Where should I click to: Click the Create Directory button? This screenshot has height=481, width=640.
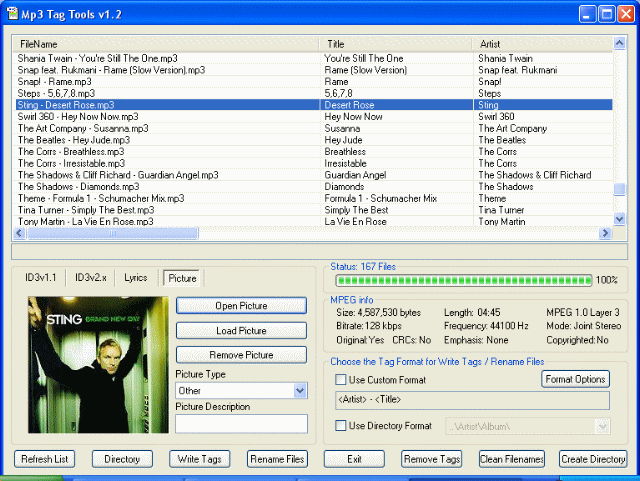(593, 459)
